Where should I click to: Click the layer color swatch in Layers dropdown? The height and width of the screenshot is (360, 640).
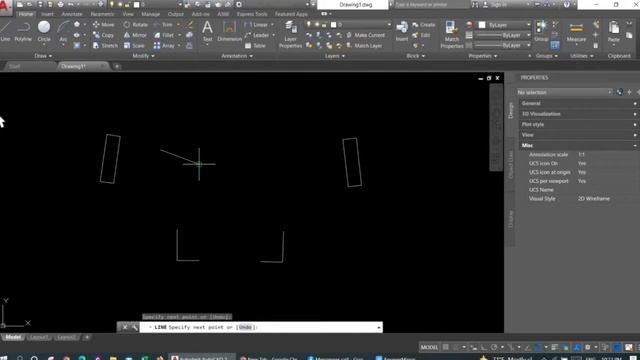333,24
